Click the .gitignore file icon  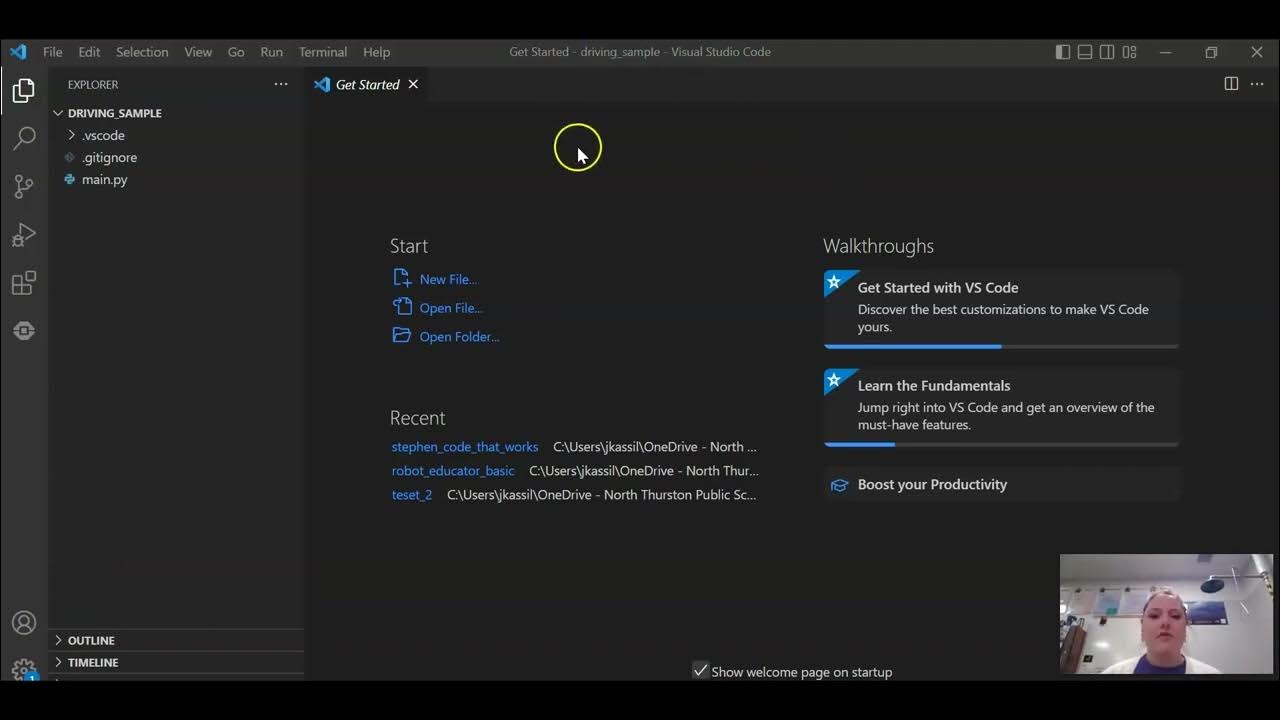69,157
